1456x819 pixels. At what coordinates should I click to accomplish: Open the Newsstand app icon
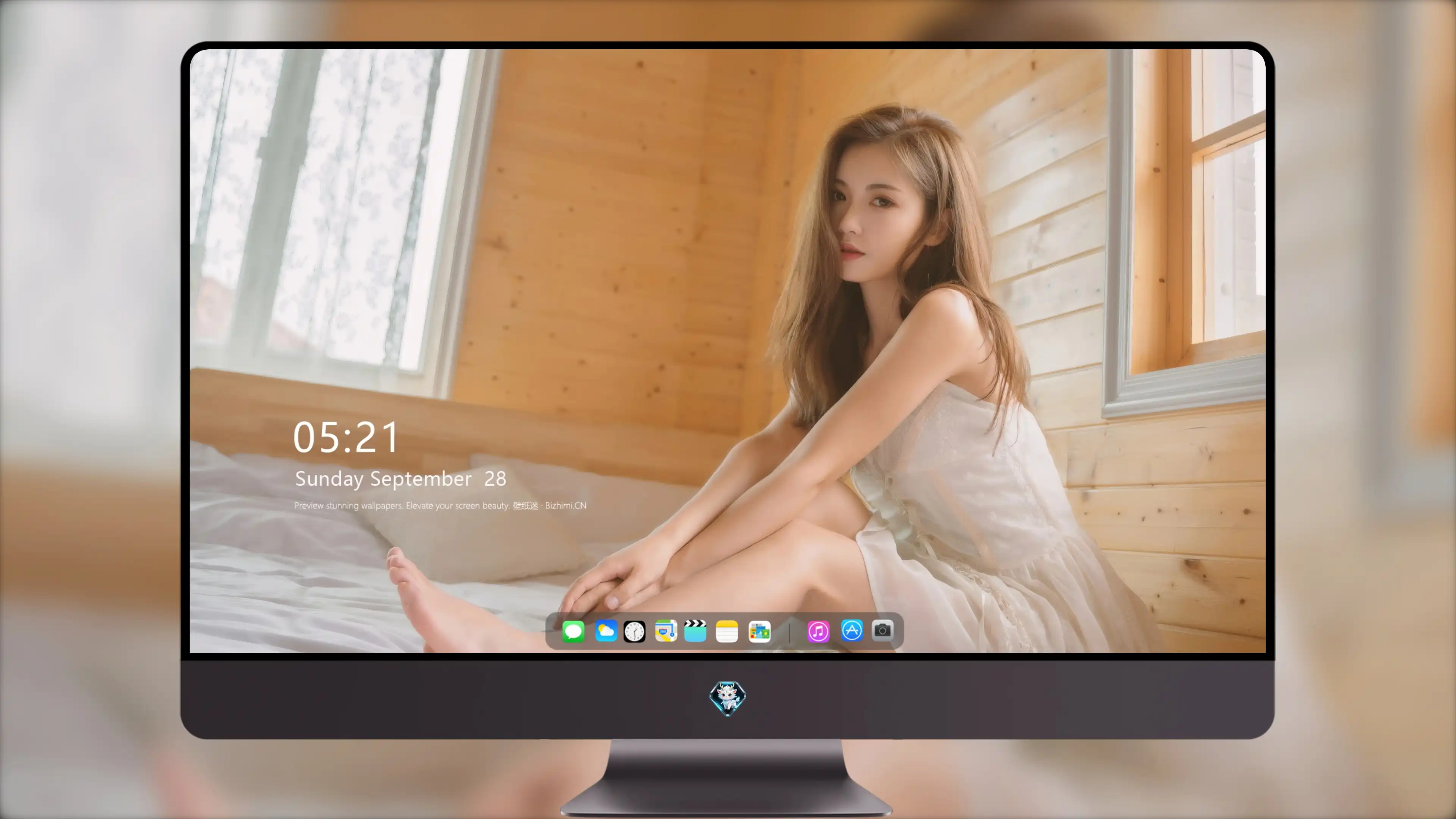click(759, 631)
